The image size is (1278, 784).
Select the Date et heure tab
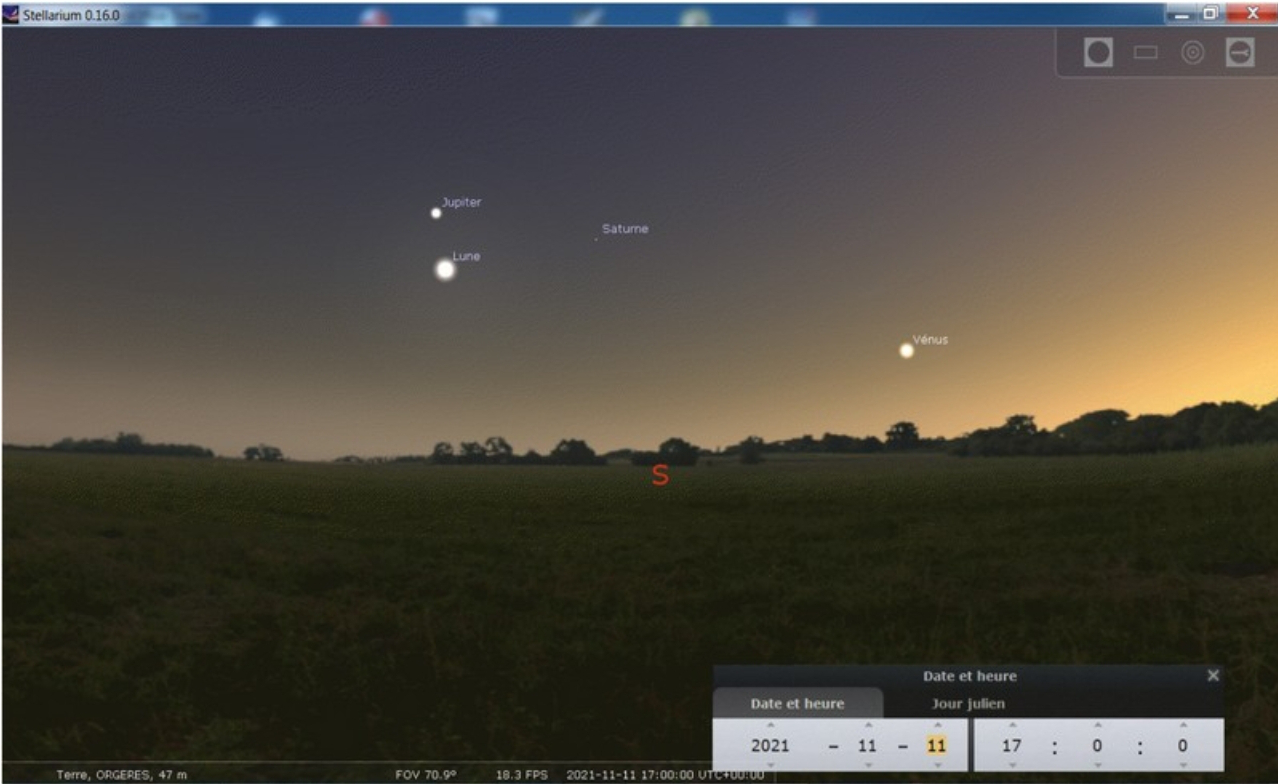[x=797, y=703]
